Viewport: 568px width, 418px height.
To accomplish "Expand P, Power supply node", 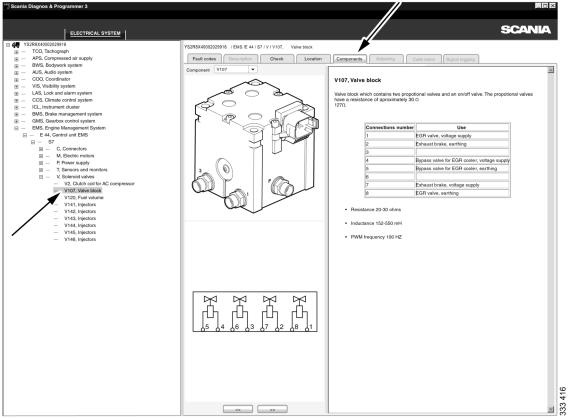I will [41, 163].
